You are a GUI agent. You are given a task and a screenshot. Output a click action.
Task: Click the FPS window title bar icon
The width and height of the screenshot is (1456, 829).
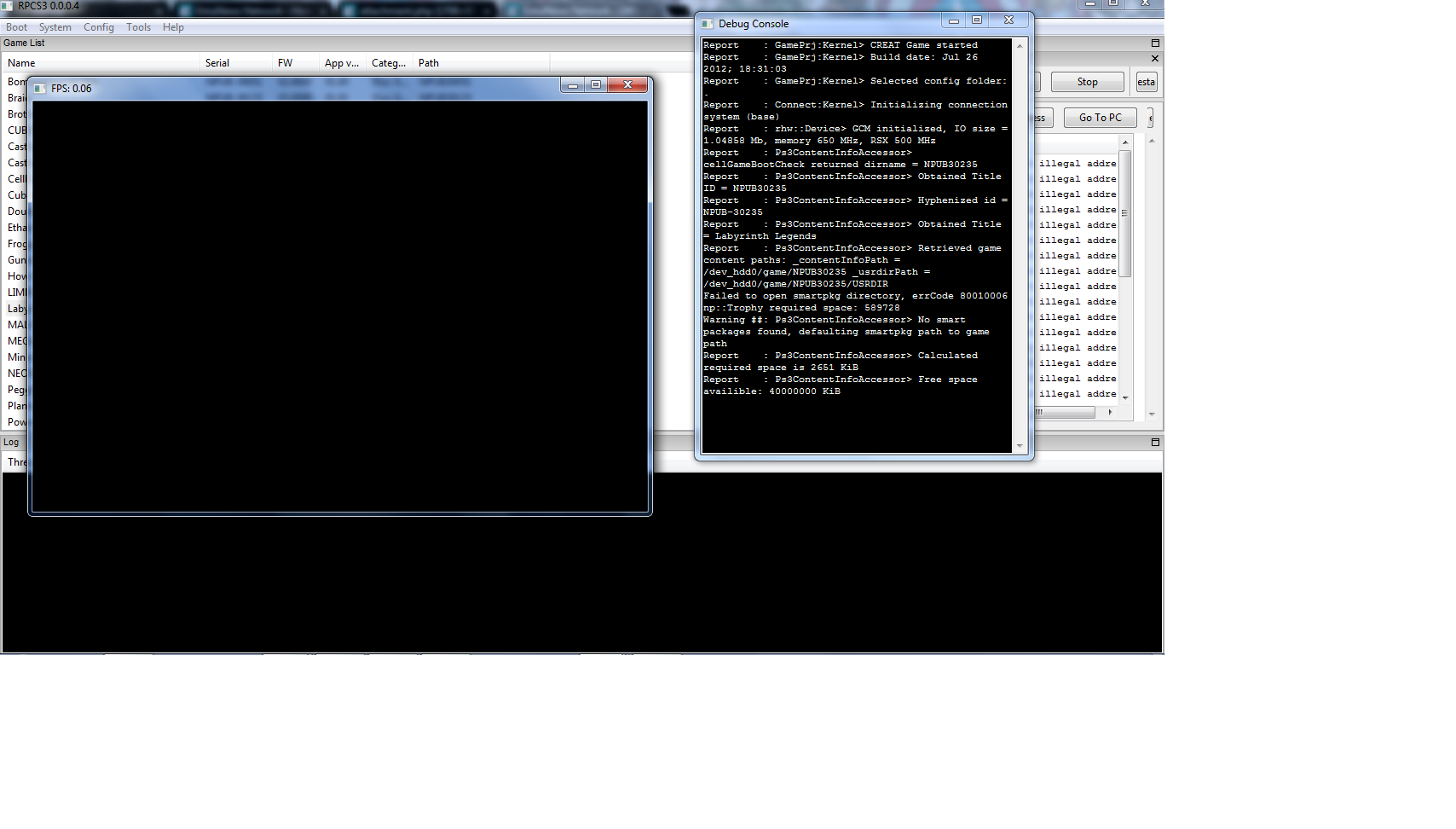(x=39, y=88)
